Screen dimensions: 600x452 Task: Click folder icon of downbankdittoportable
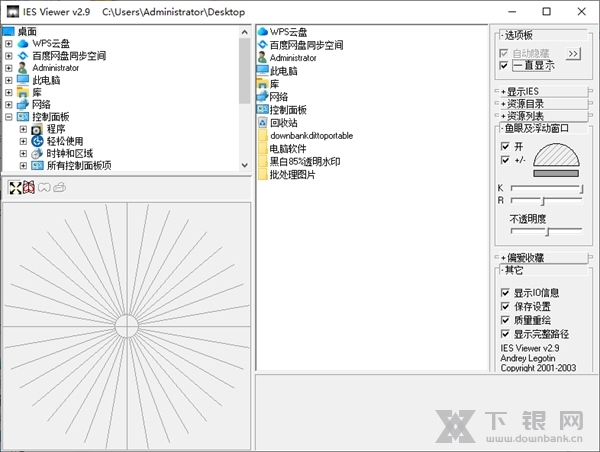[x=262, y=135]
